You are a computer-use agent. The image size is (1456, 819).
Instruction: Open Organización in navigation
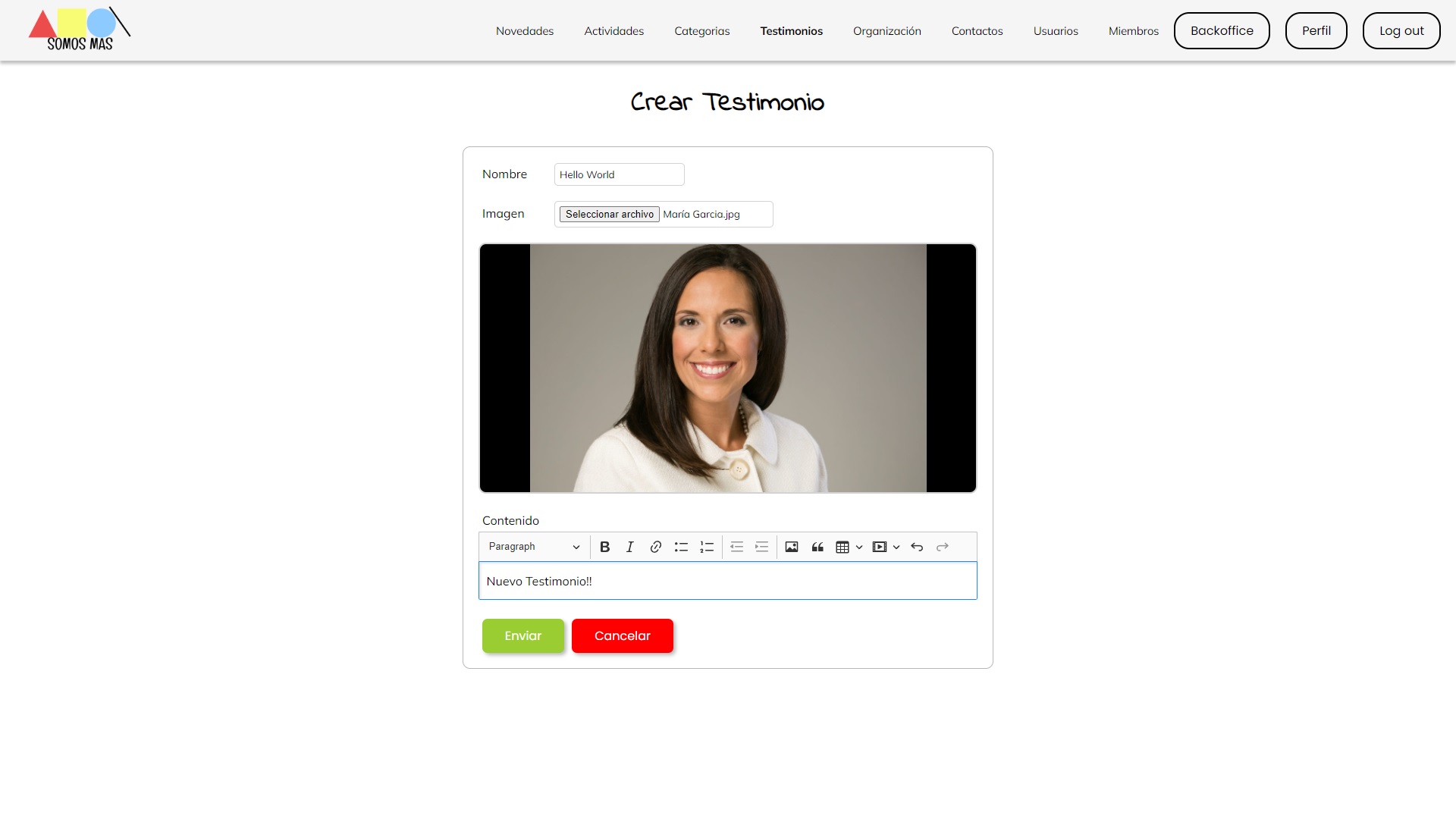[887, 31]
